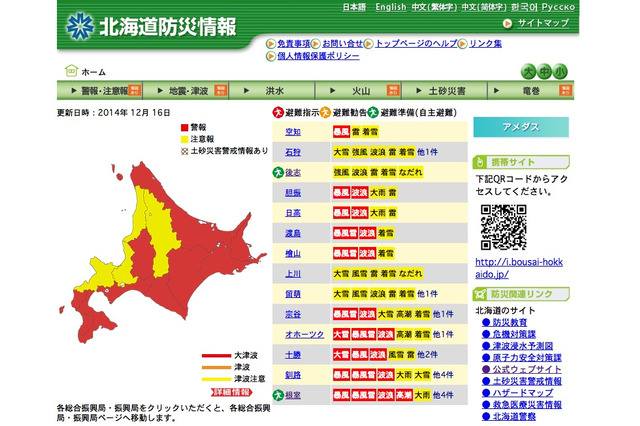The height and width of the screenshot is (426, 640).
Task: Open the サイトマップ link
Action: [543, 23]
